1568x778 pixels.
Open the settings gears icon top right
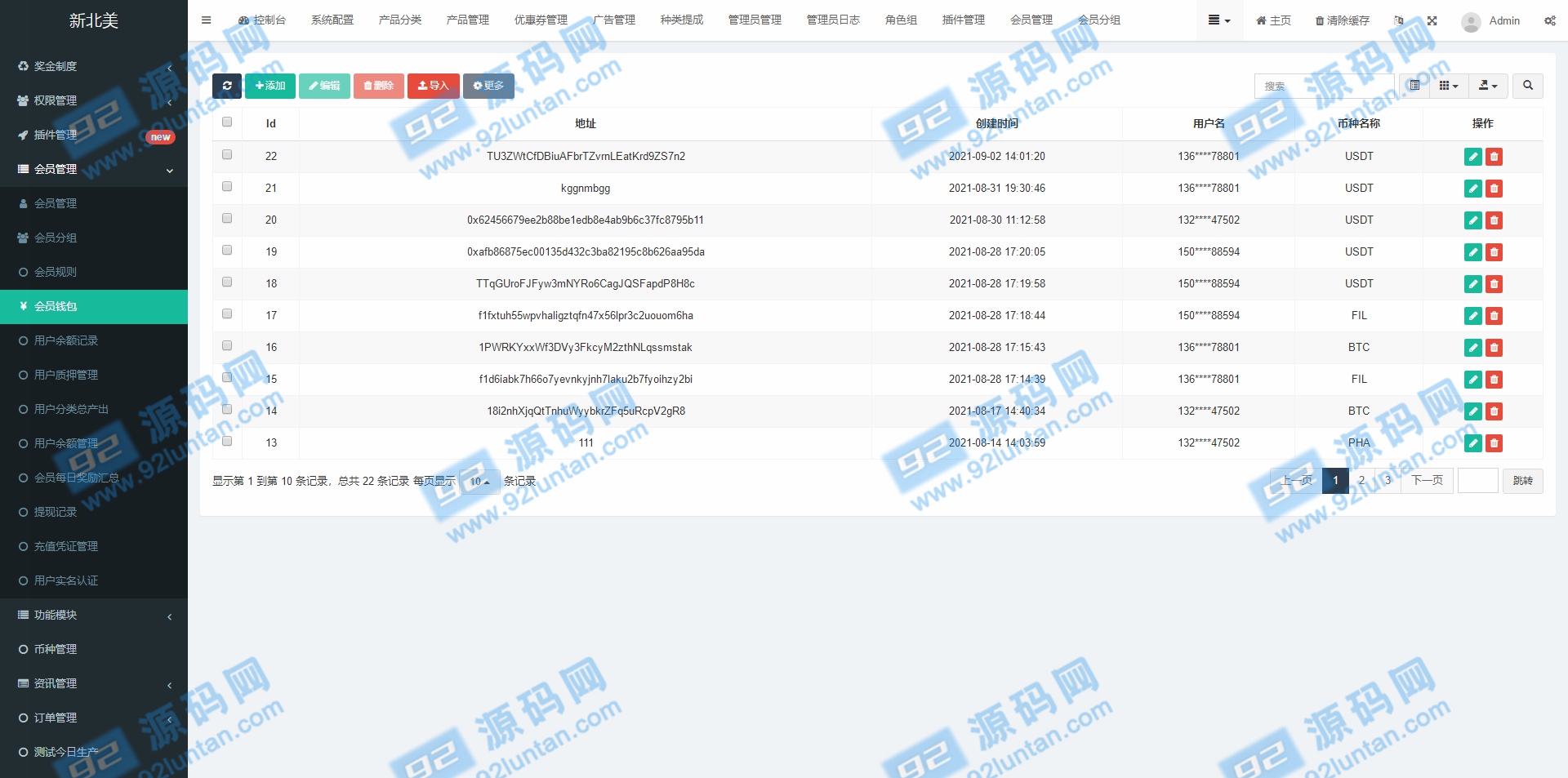1549,20
